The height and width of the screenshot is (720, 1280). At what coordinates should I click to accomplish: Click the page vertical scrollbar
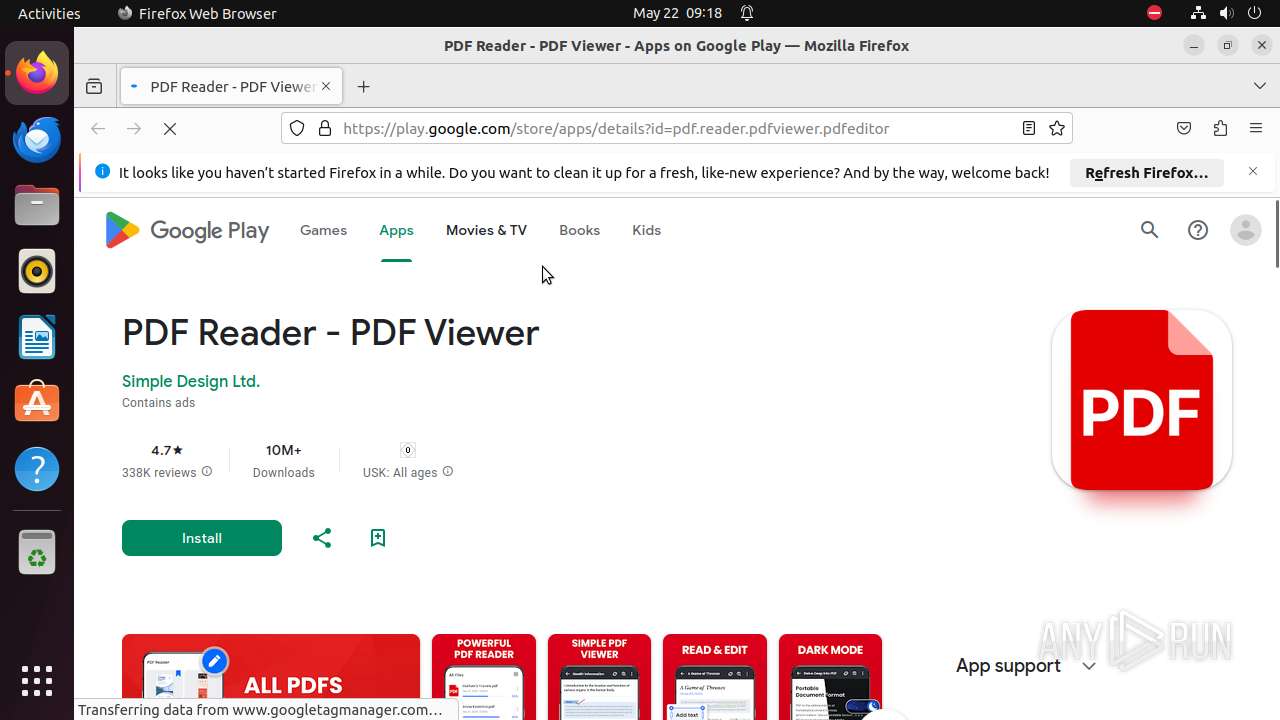(1277, 234)
